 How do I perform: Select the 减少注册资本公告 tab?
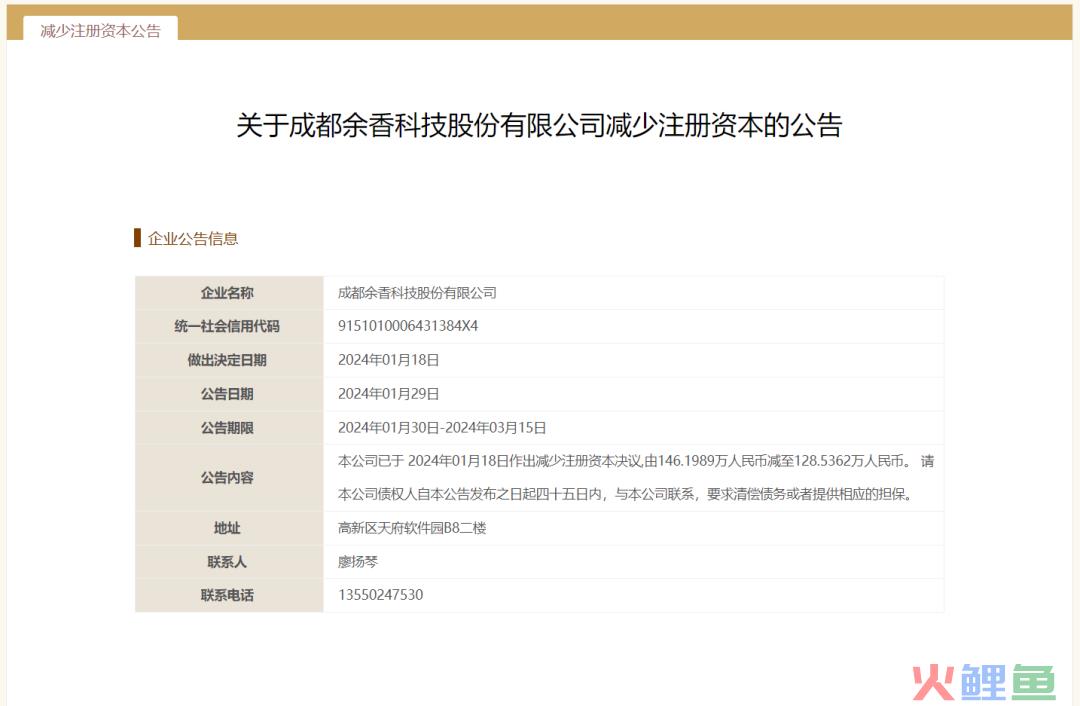[x=101, y=30]
